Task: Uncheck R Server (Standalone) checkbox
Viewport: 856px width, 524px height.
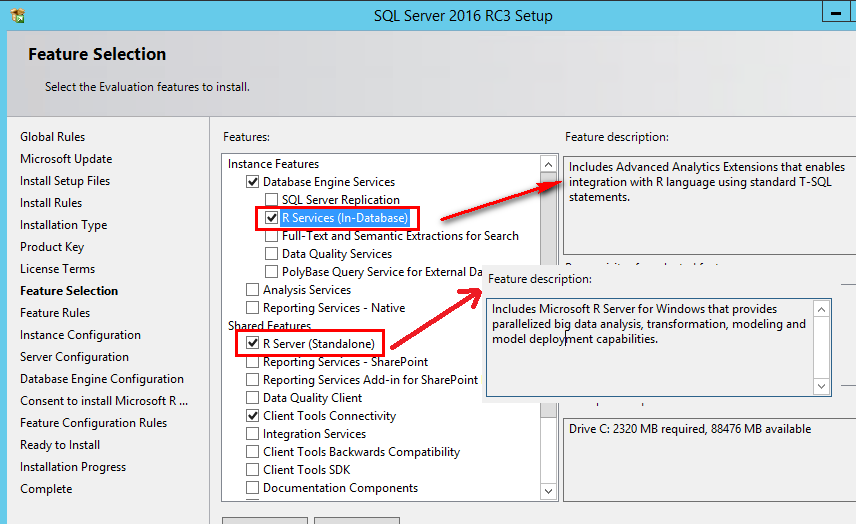Action: (x=252, y=343)
